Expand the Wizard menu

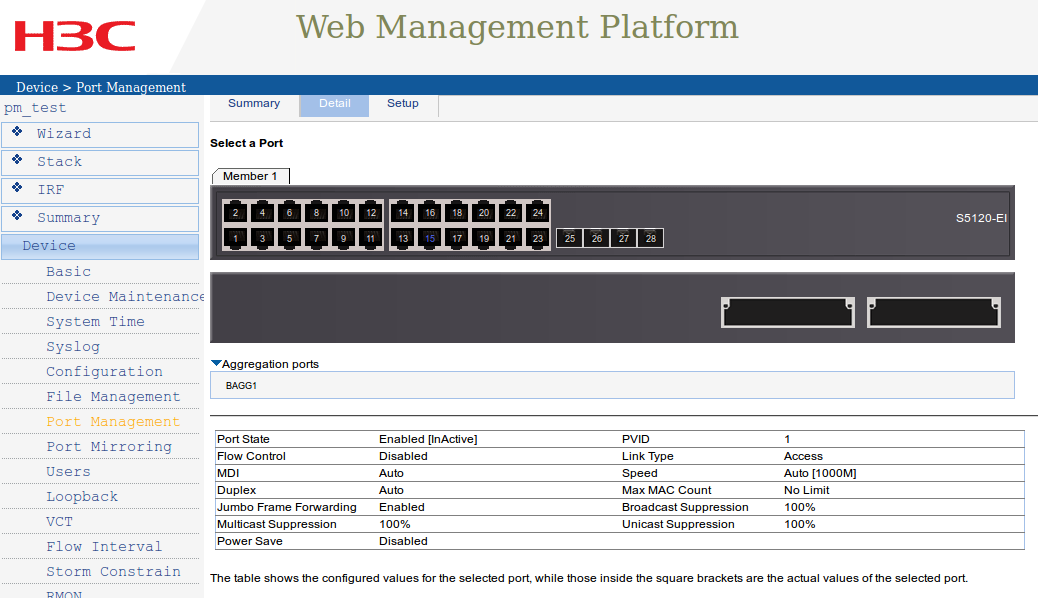[100, 134]
